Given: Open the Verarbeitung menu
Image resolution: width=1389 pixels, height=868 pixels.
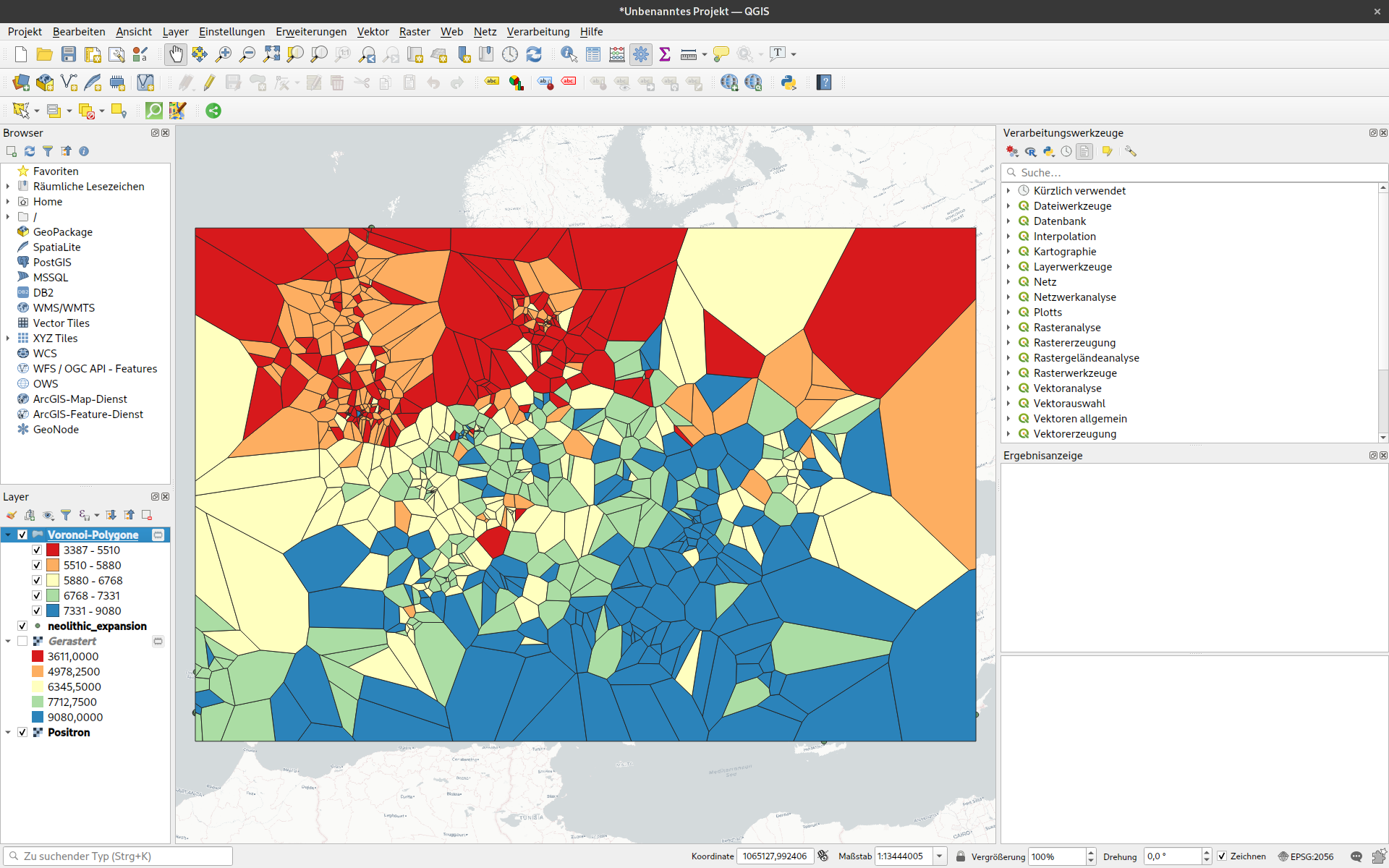Looking at the screenshot, I should [538, 31].
